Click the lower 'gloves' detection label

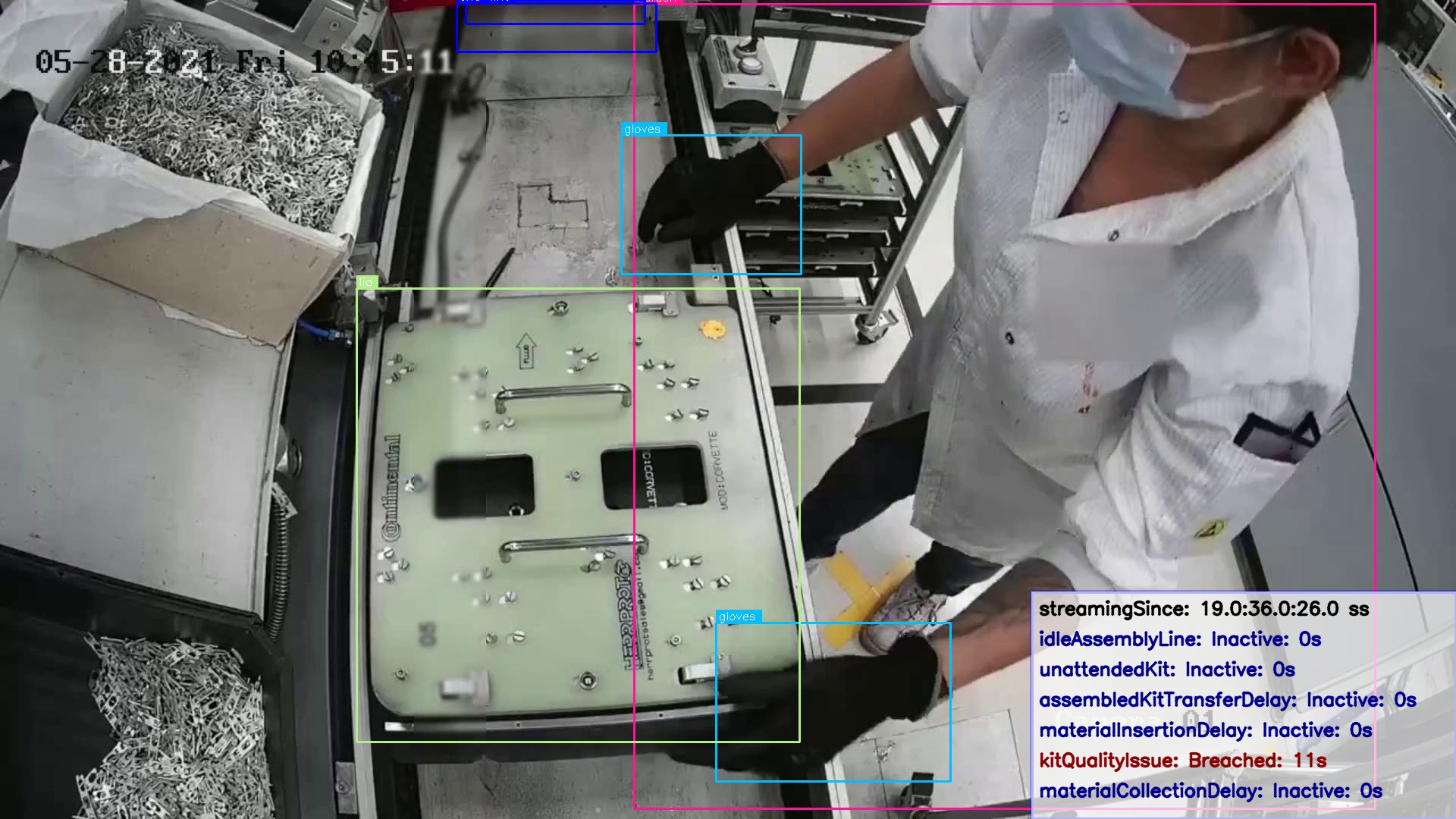coord(738,617)
